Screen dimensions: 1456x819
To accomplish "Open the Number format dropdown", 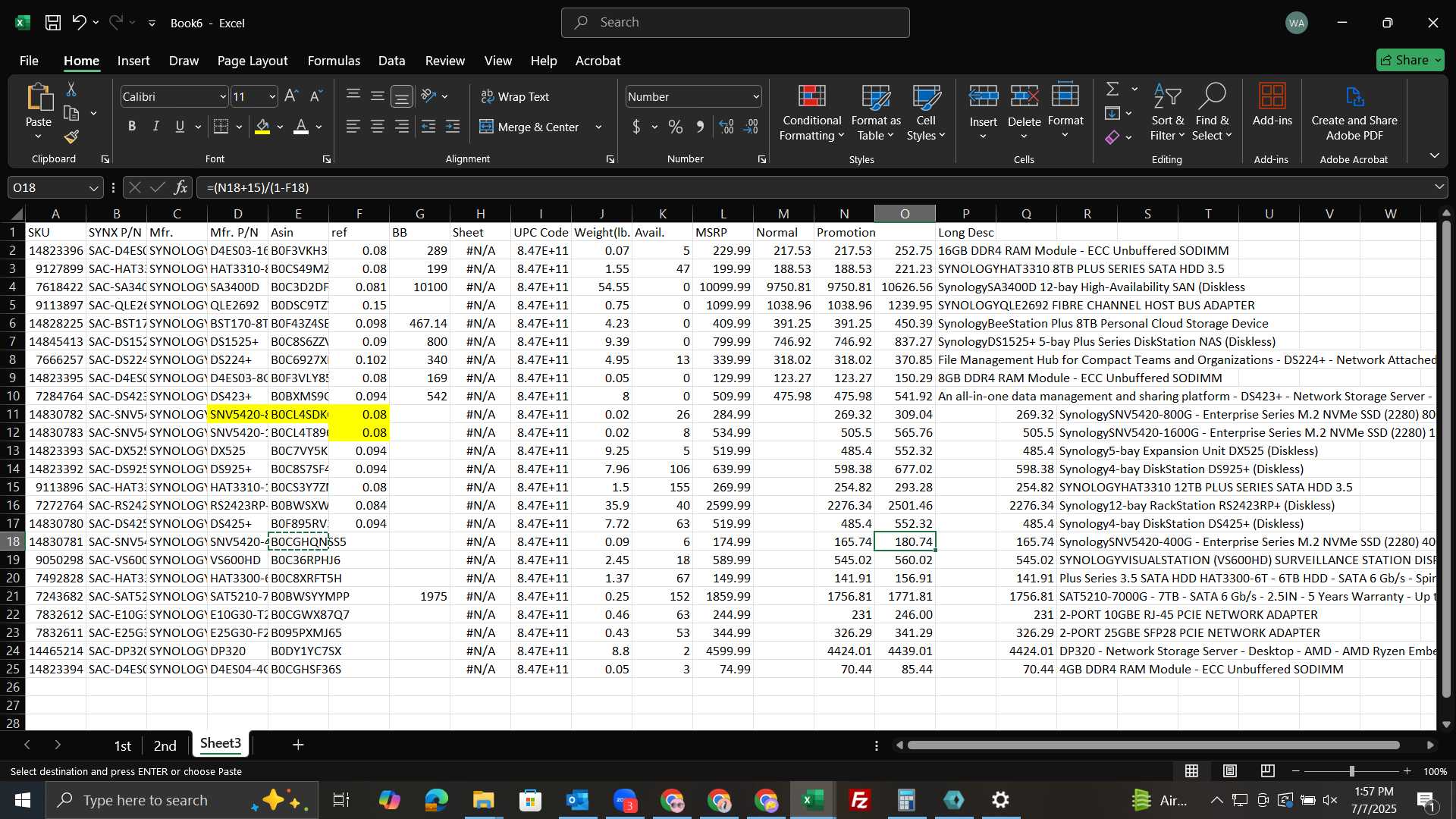I will click(x=756, y=97).
